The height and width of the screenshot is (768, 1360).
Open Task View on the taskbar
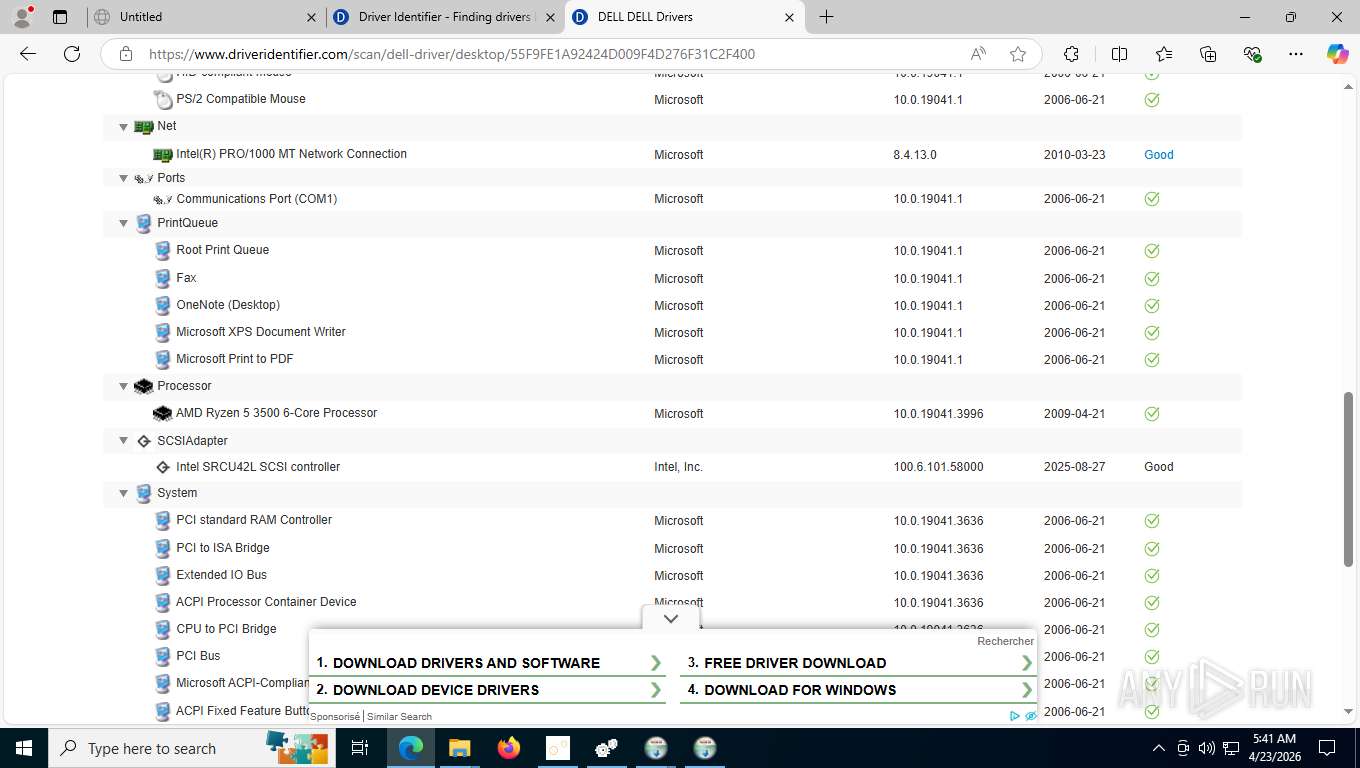click(360, 748)
